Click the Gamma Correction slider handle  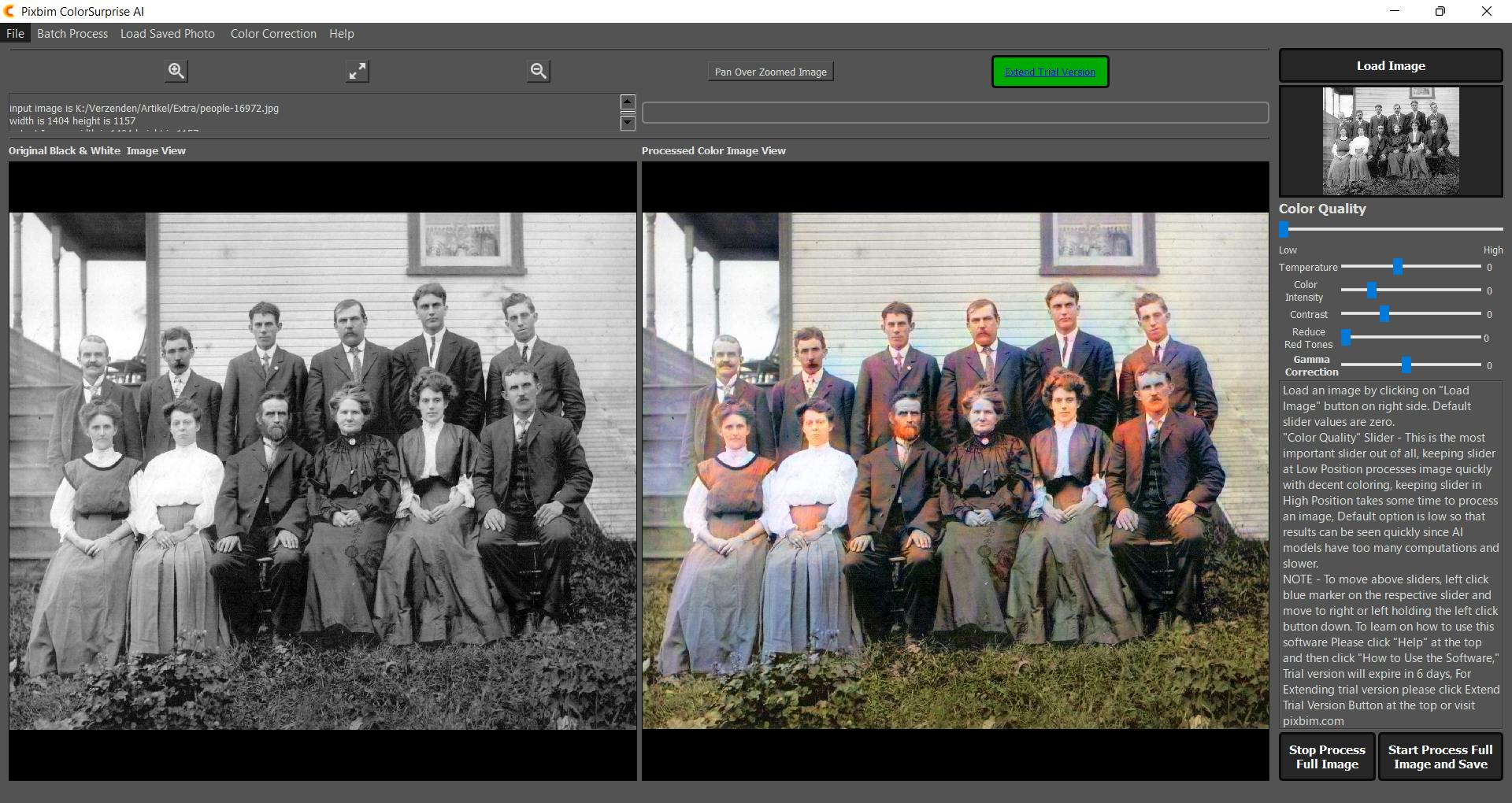pyautogui.click(x=1406, y=365)
